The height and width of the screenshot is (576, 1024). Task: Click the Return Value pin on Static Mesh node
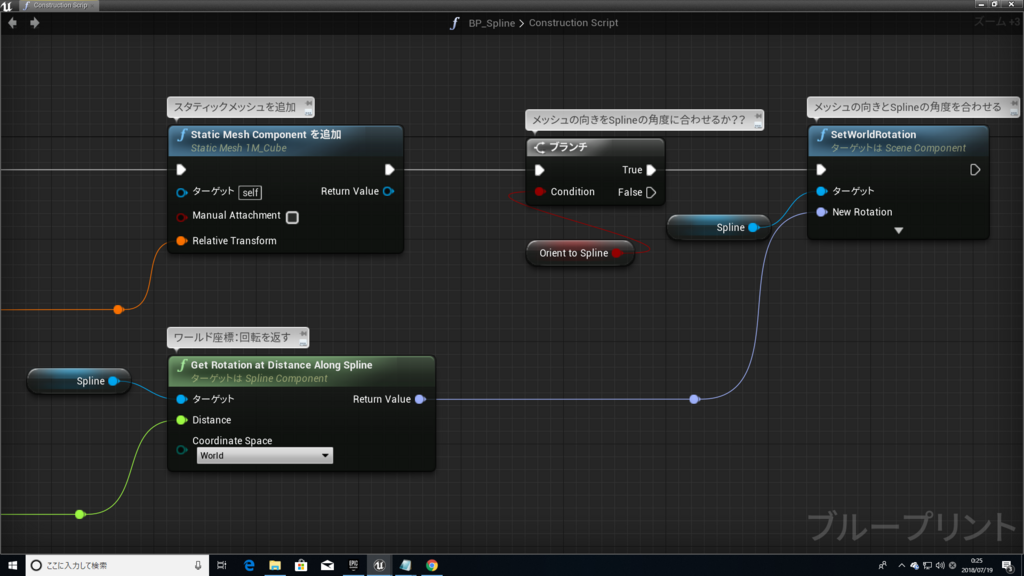tap(389, 191)
